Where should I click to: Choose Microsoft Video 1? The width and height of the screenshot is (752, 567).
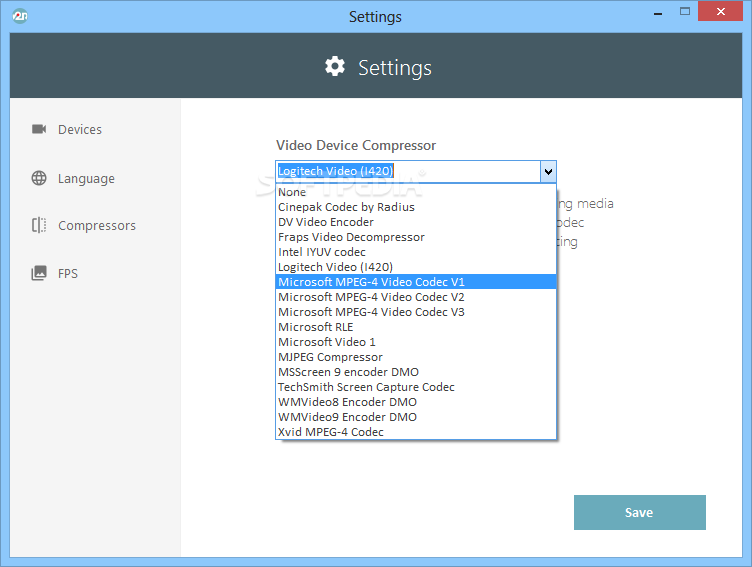point(416,342)
